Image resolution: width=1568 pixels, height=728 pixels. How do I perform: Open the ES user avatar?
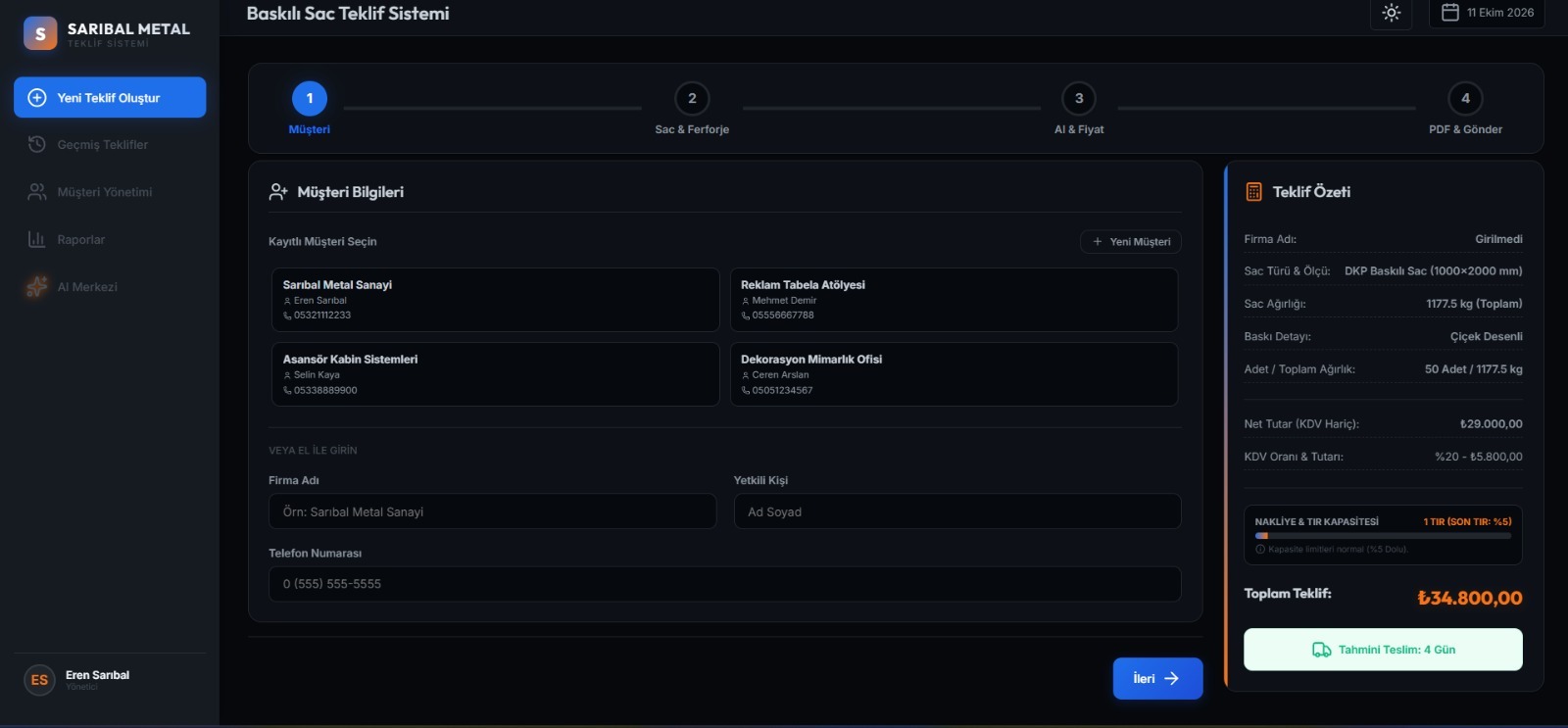(39, 680)
